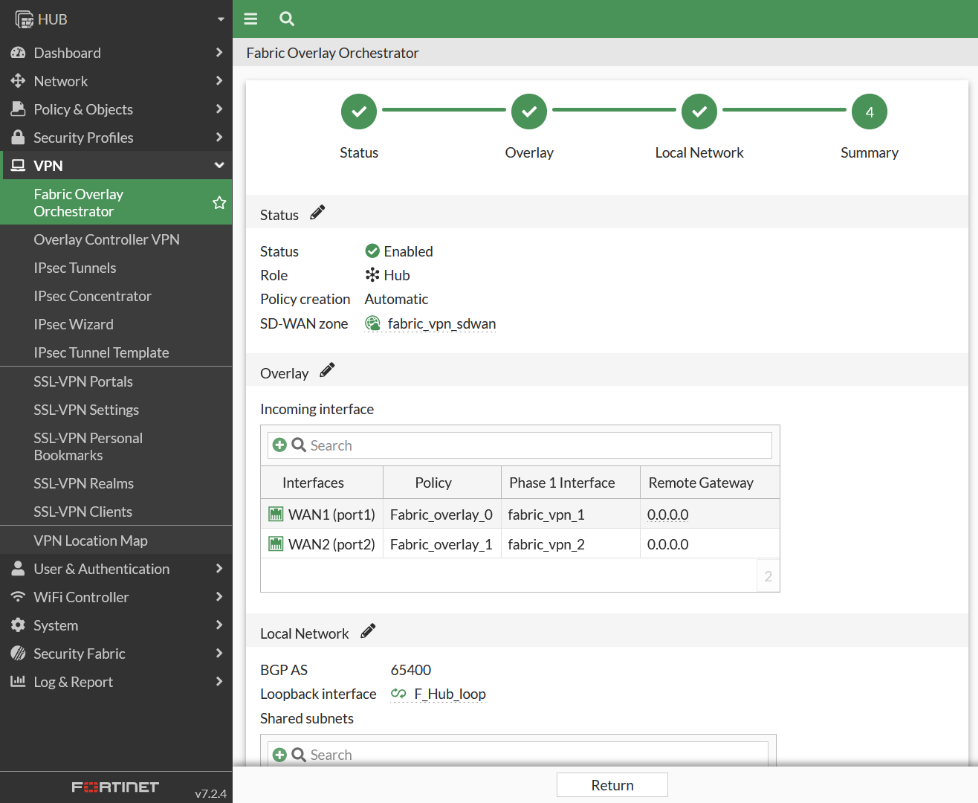
Task: Edit the Status section using the pencil icon
Action: [x=318, y=213]
